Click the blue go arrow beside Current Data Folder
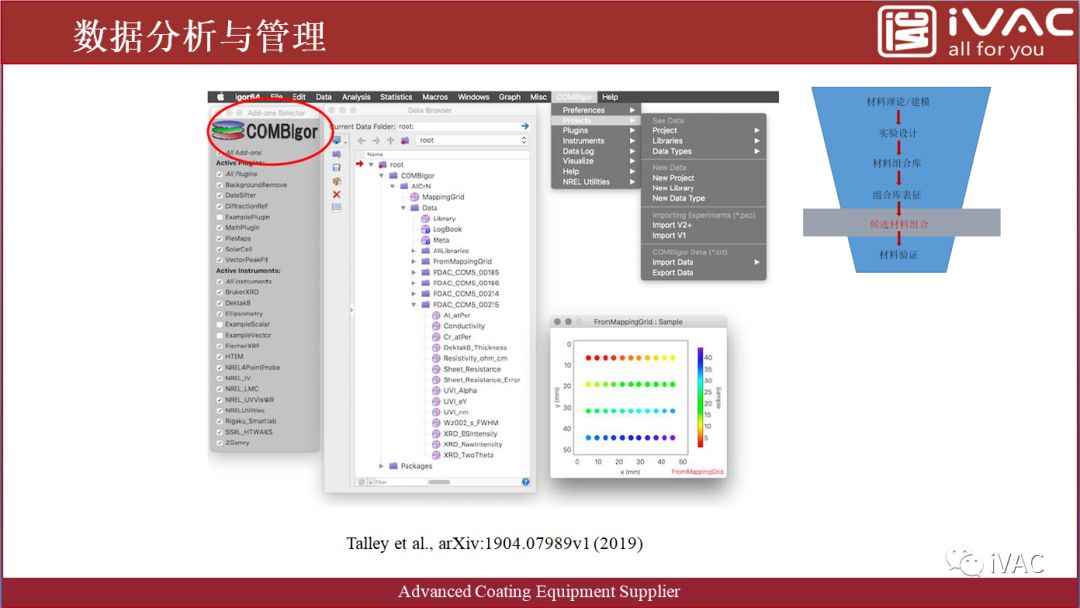1080x608 pixels. point(525,126)
